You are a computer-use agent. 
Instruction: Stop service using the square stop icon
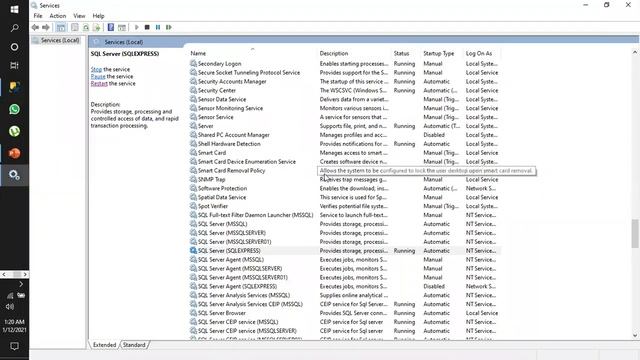click(x=147, y=27)
